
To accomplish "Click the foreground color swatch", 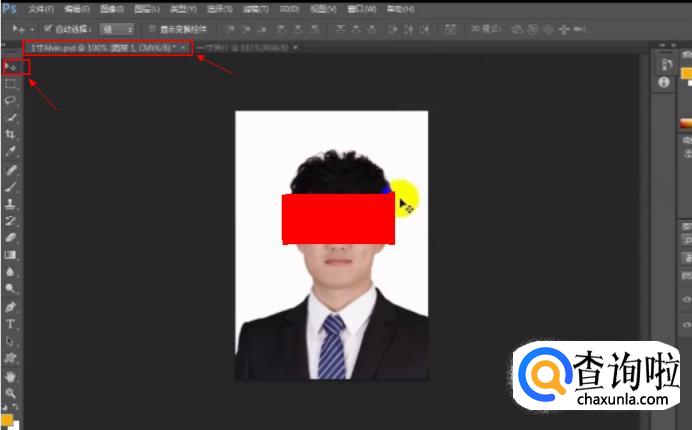I will click(6, 419).
